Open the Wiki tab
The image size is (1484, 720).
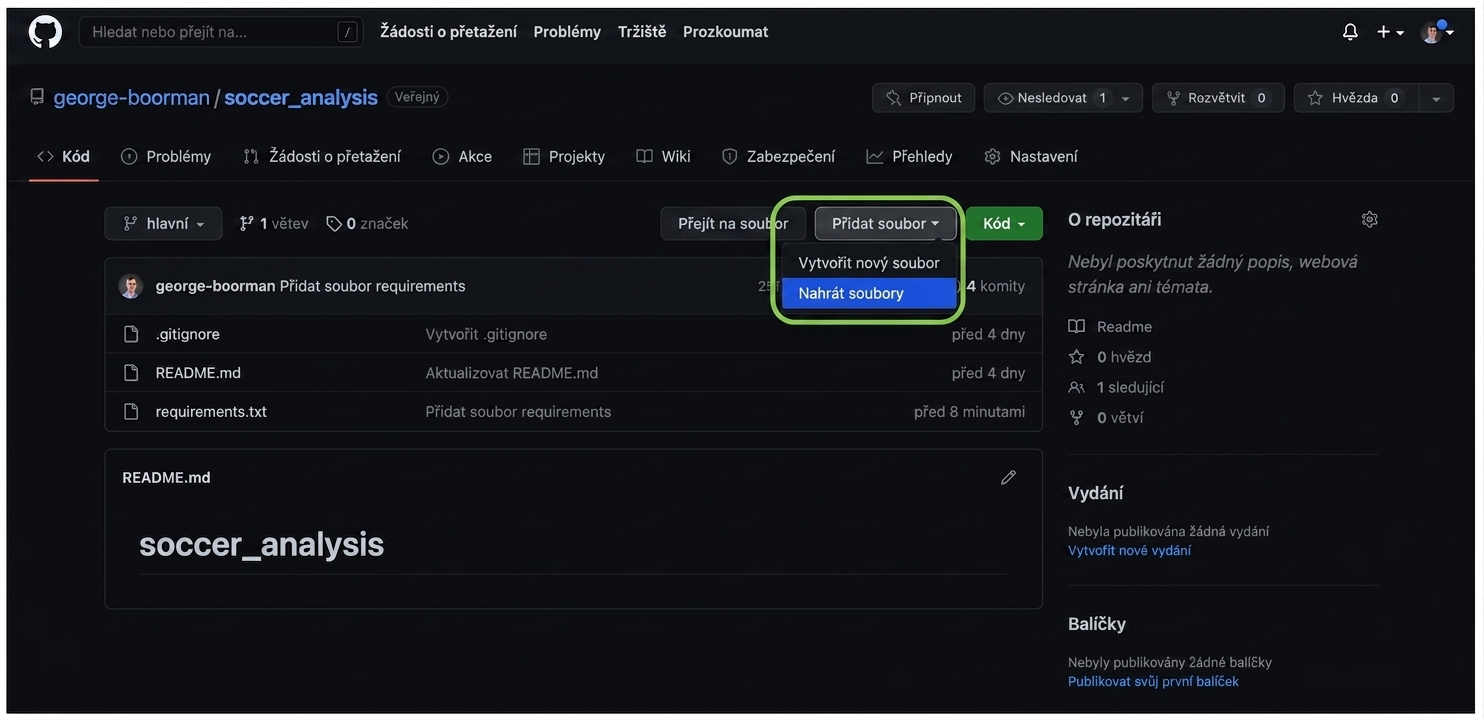tap(663, 156)
